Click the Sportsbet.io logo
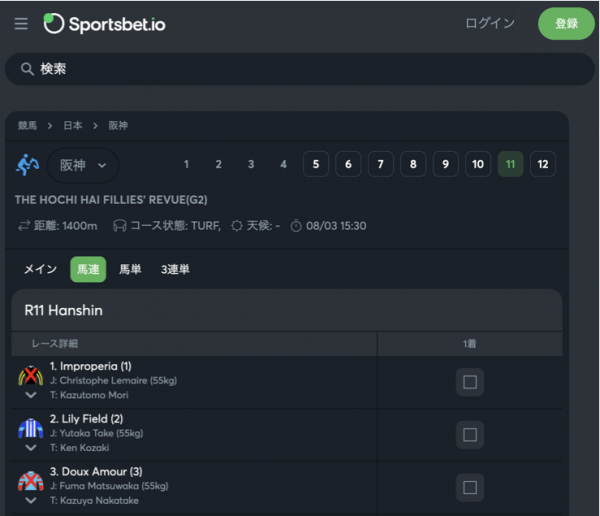 pos(104,24)
